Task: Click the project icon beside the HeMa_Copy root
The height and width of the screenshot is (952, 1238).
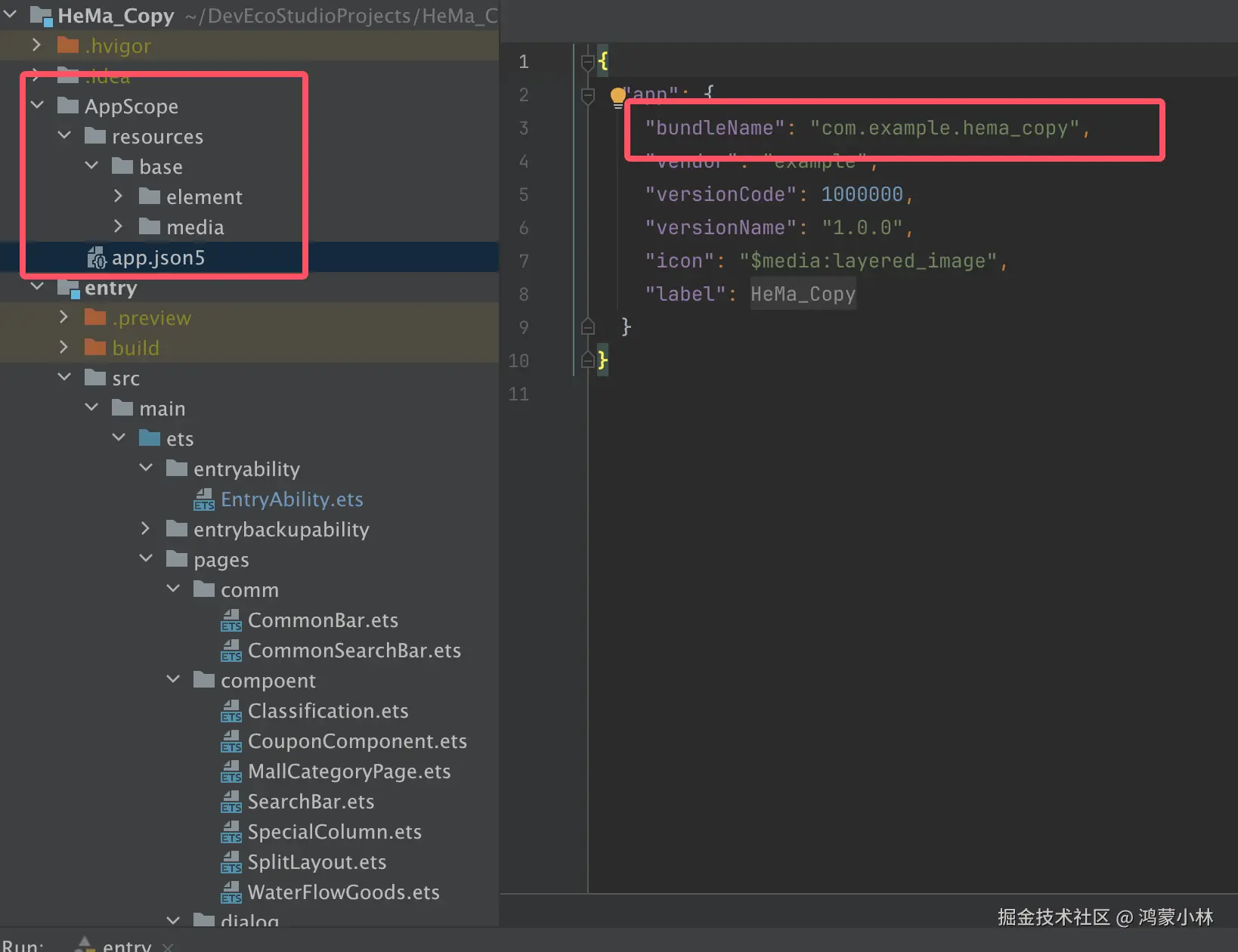Action: click(x=41, y=16)
